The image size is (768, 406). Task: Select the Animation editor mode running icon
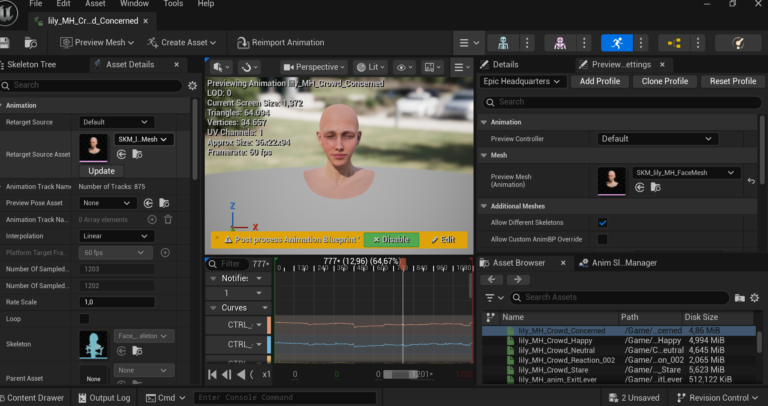pos(617,43)
